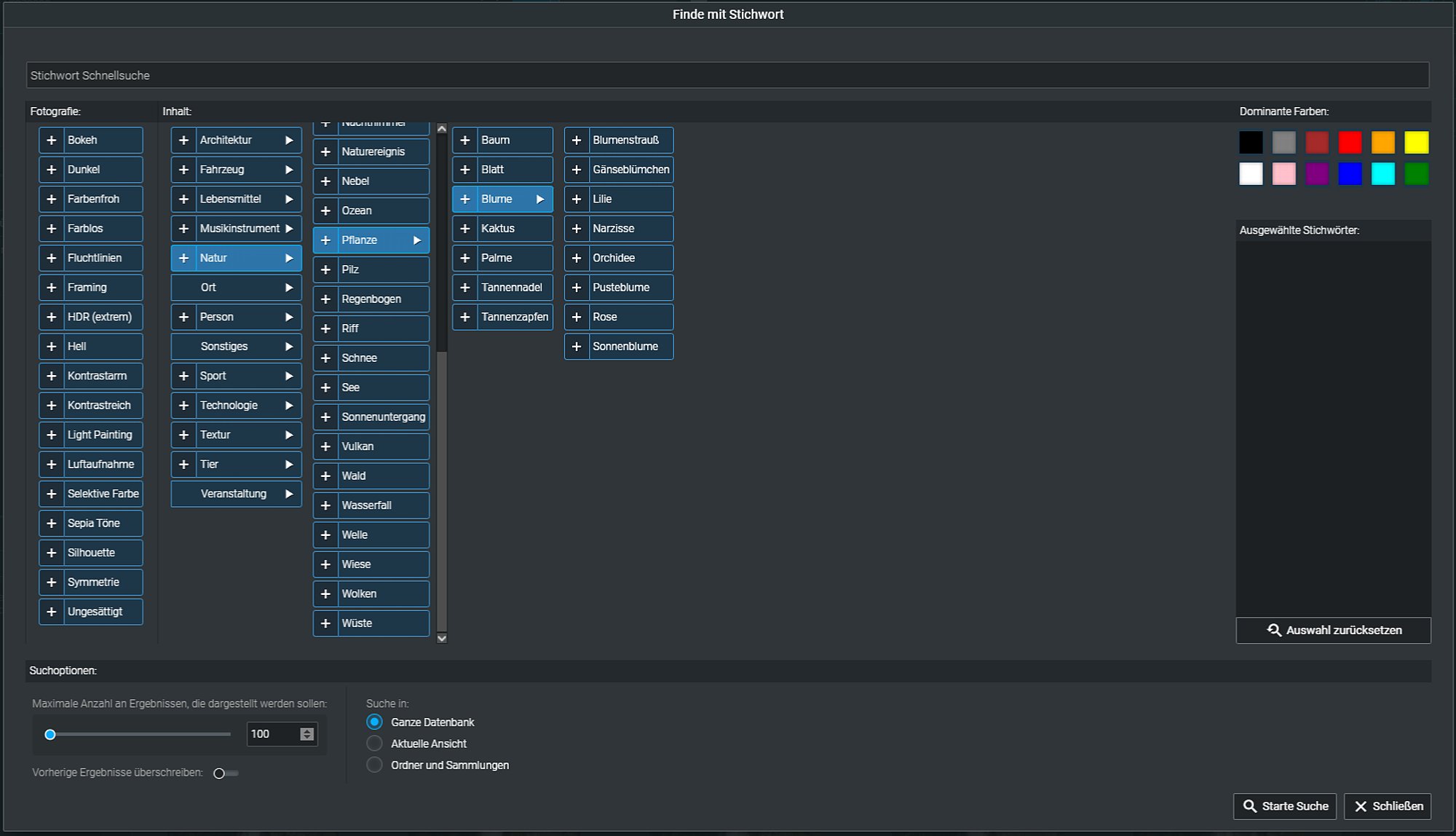
Task: Select the Palme keyword entry
Action: coord(502,258)
